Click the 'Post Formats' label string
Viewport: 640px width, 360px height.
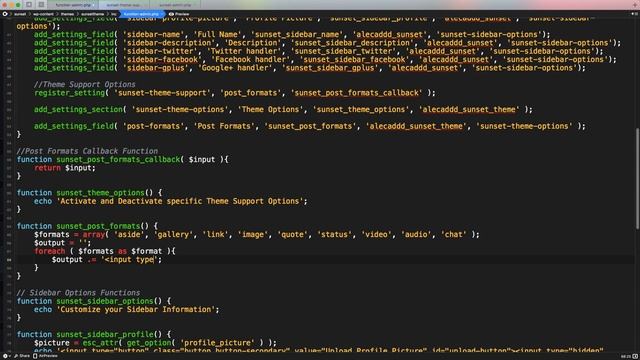pos(224,126)
